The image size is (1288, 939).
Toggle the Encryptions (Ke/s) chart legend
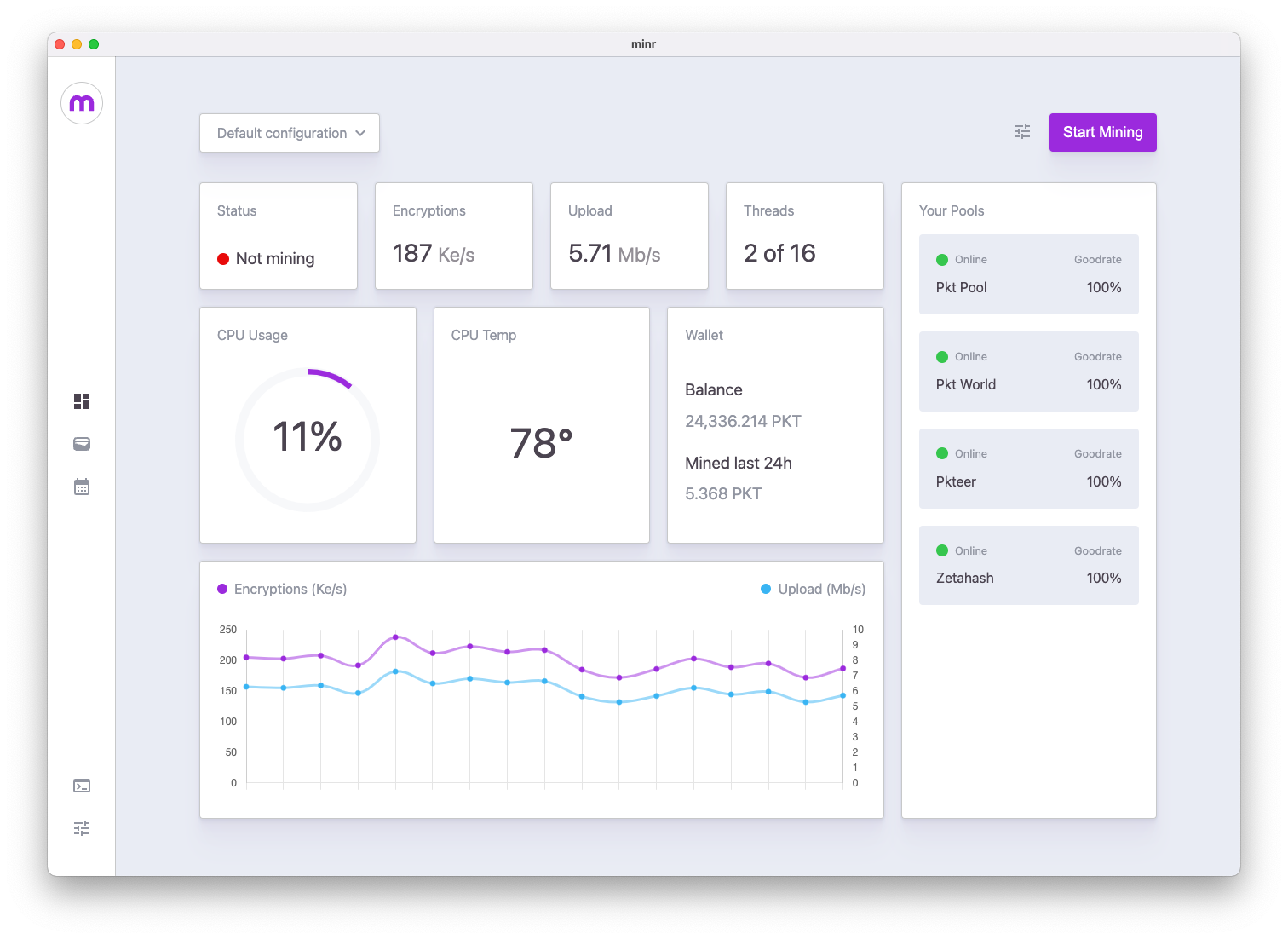click(281, 589)
